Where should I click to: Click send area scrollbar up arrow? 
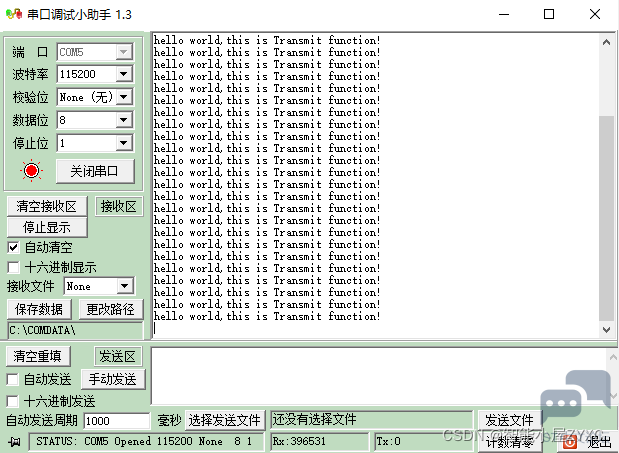(613, 357)
